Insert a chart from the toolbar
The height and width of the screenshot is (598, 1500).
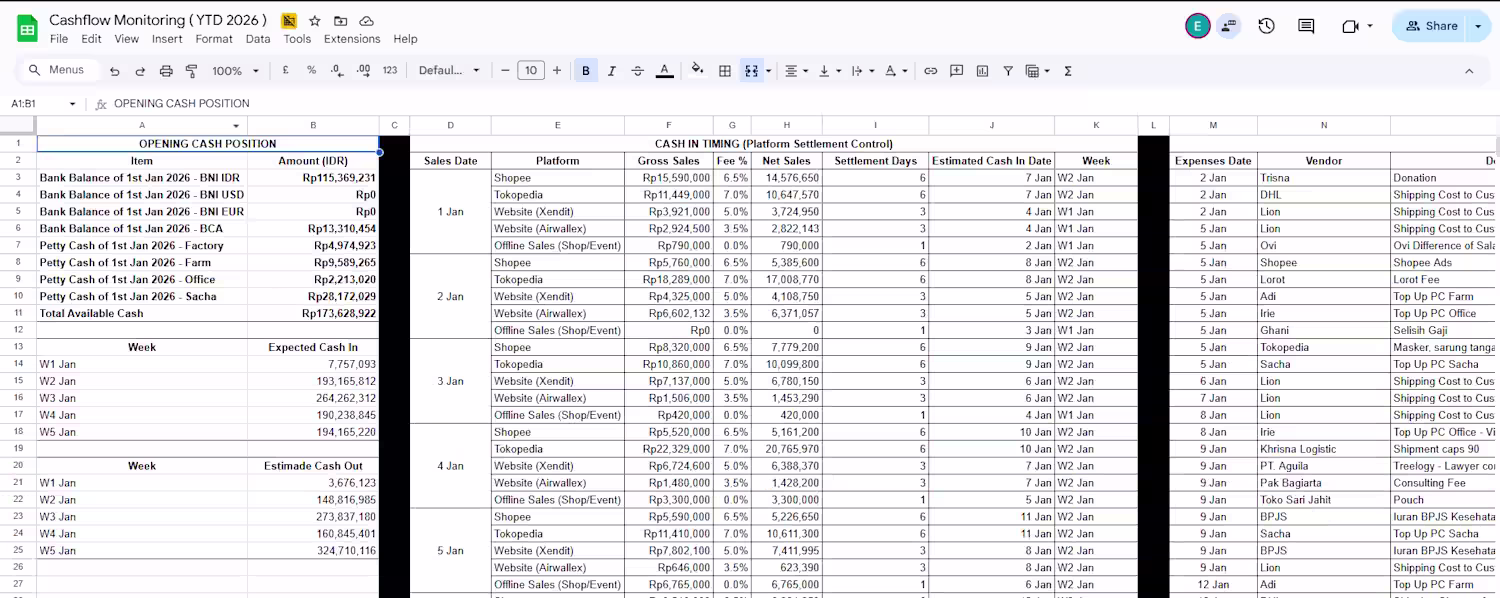(982, 71)
